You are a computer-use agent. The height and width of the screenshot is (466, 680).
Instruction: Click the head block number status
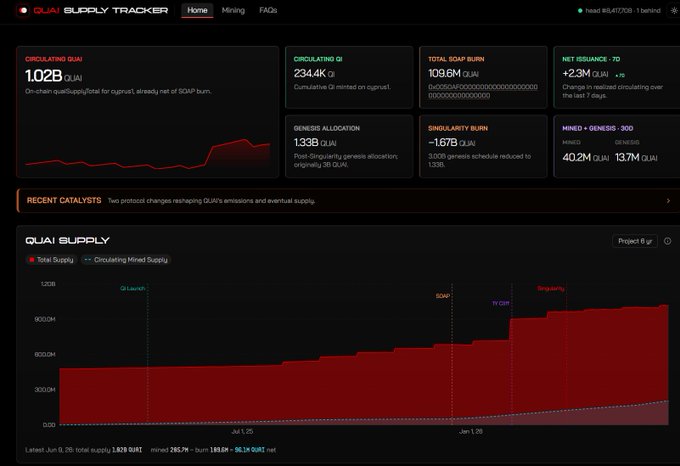pyautogui.click(x=623, y=10)
